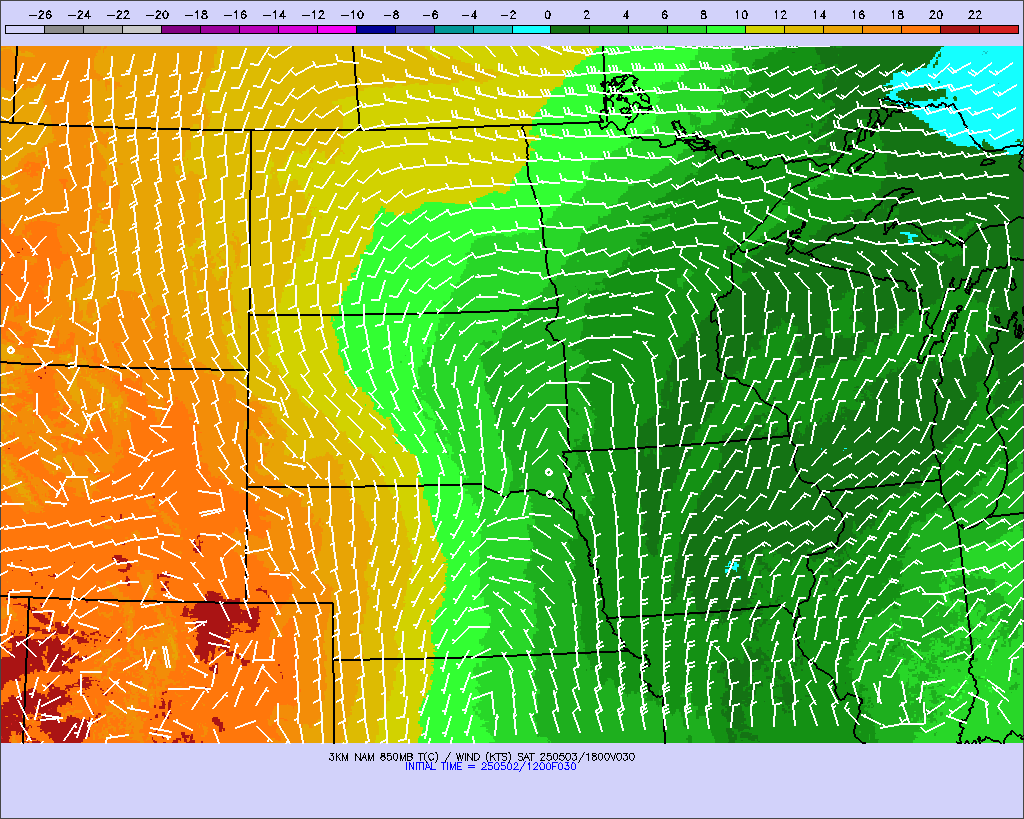
Task: Click the turquoise swatch between -4 and -2
Action: 492,29
